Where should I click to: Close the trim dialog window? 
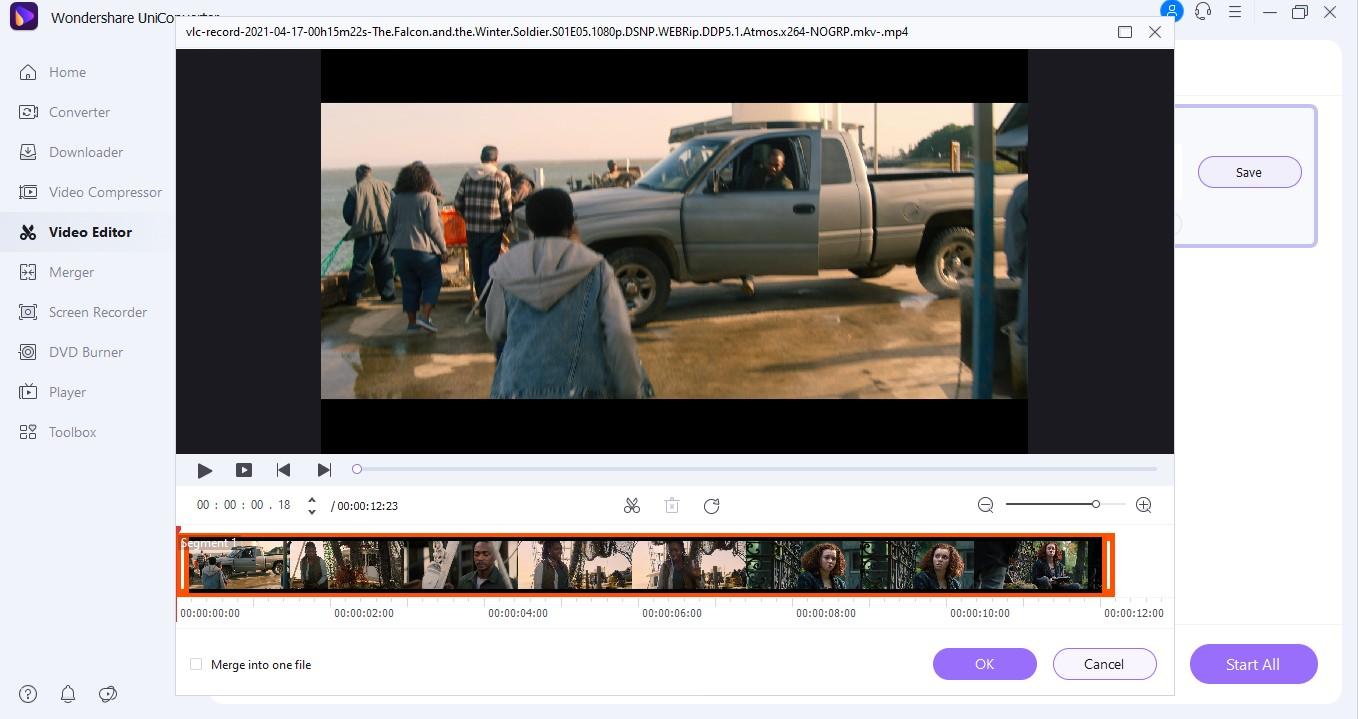[x=1155, y=32]
